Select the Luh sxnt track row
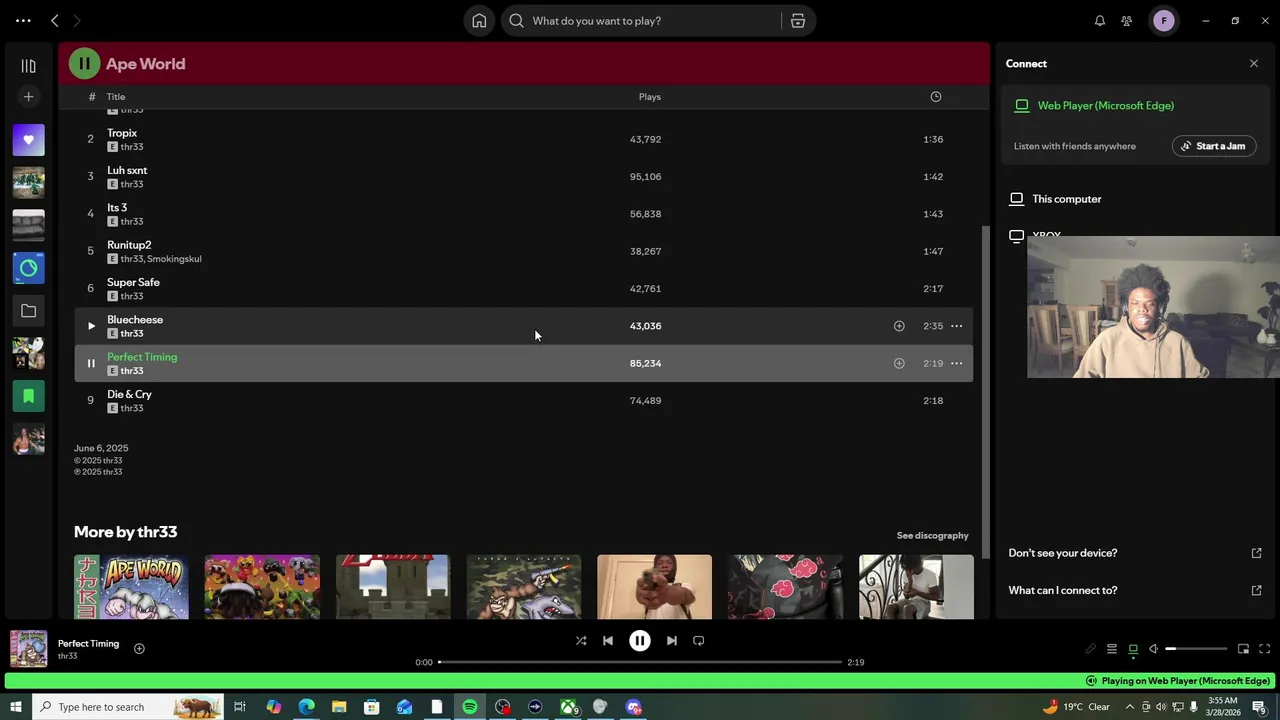Screen dimensions: 1280x720 pyautogui.click(x=523, y=177)
